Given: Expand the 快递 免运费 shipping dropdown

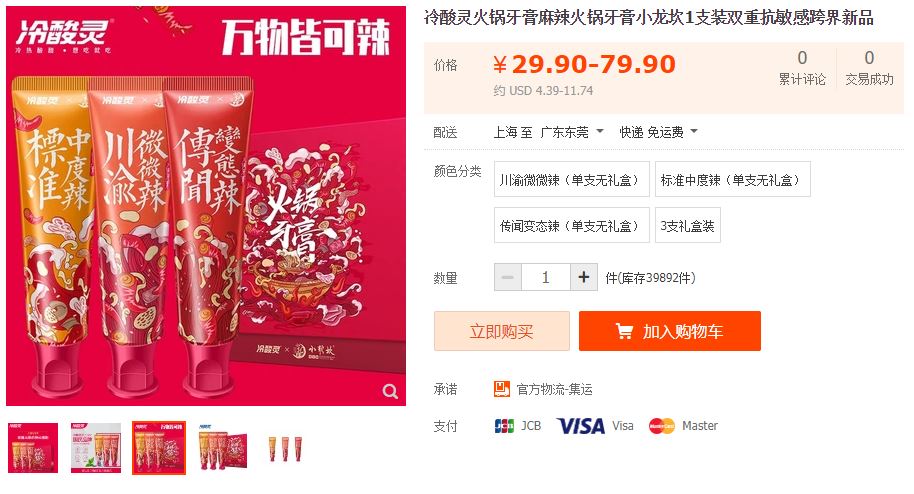Looking at the screenshot, I should [x=658, y=132].
